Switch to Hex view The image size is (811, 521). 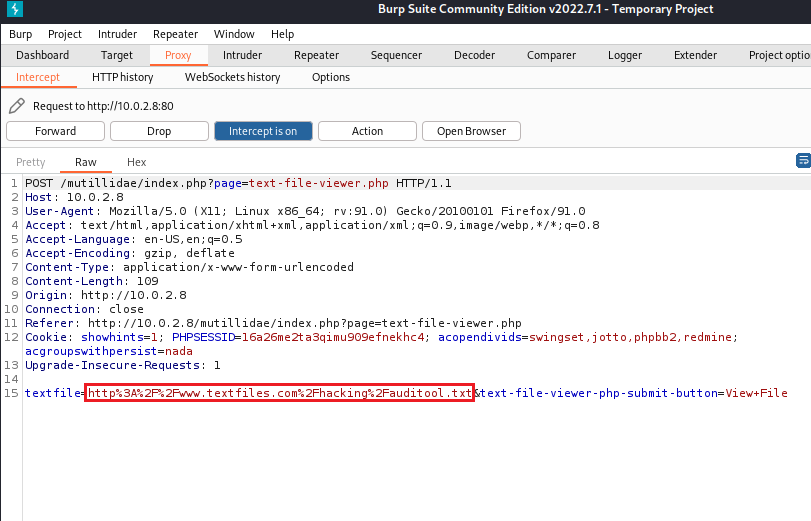pyautogui.click(x=137, y=162)
